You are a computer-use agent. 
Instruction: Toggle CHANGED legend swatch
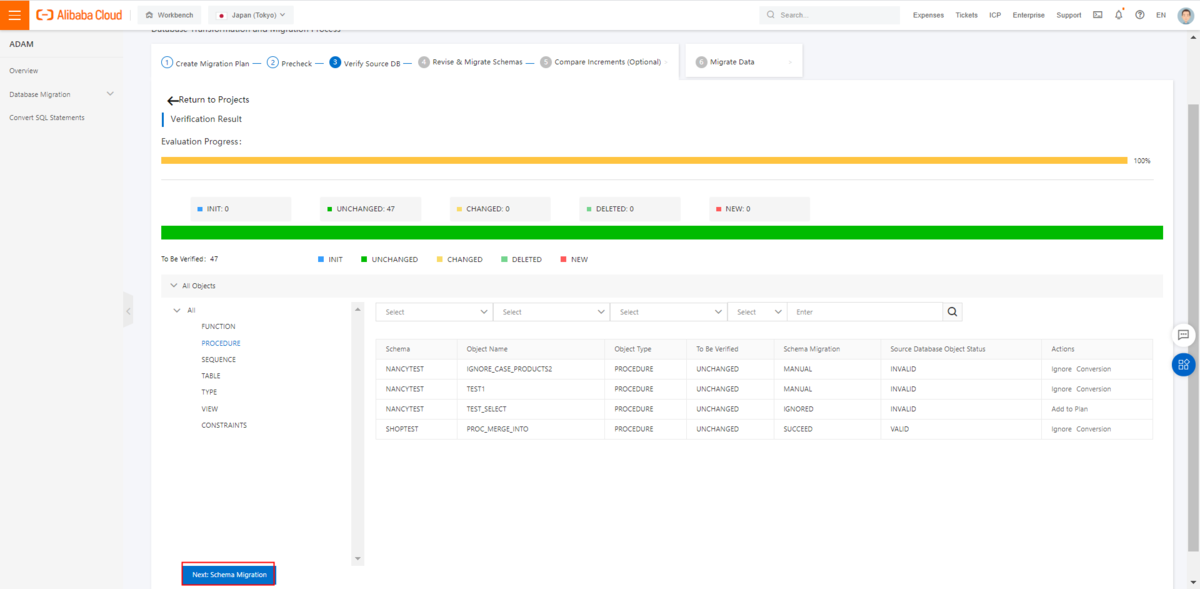point(439,259)
